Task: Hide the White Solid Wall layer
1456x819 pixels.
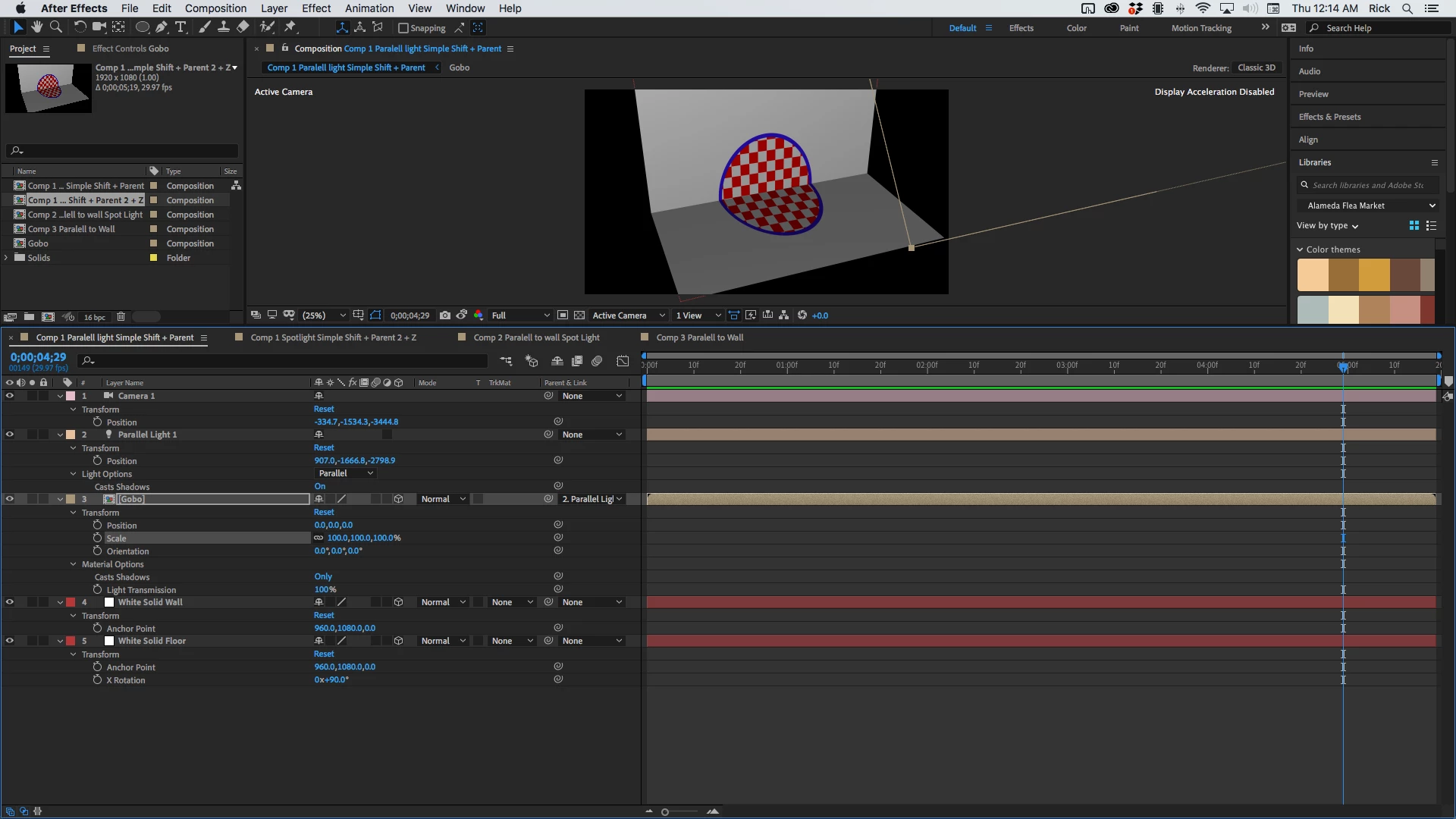Action: tap(10, 602)
